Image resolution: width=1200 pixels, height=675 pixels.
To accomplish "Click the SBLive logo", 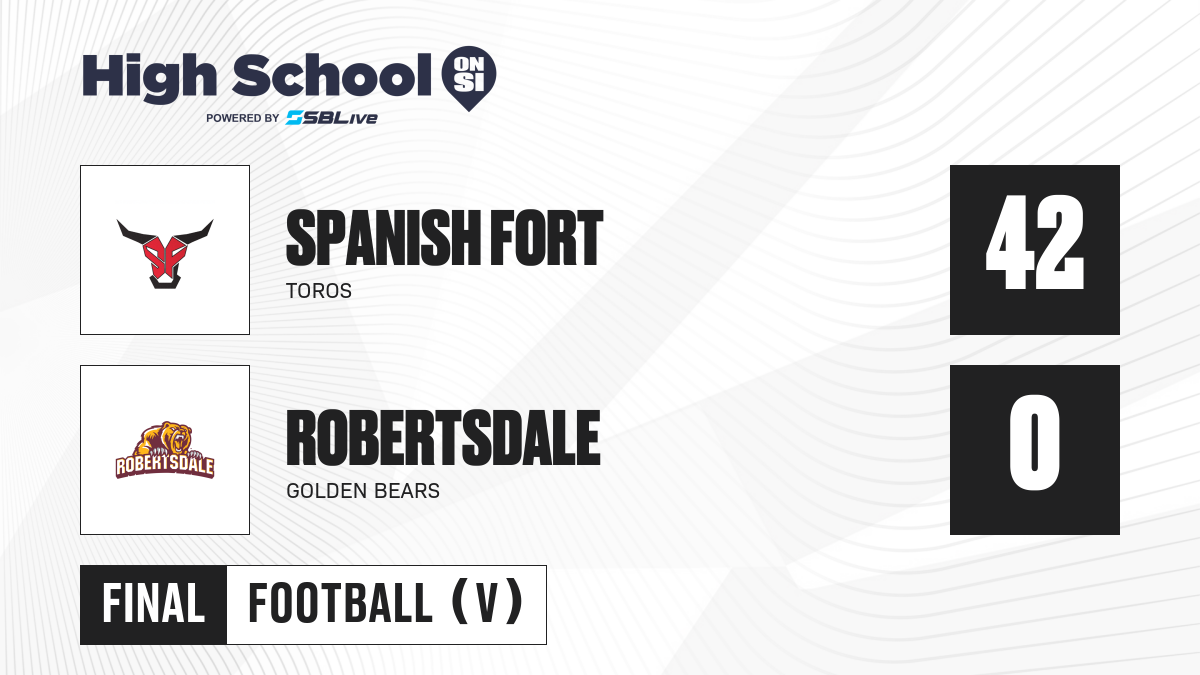I will (x=331, y=118).
